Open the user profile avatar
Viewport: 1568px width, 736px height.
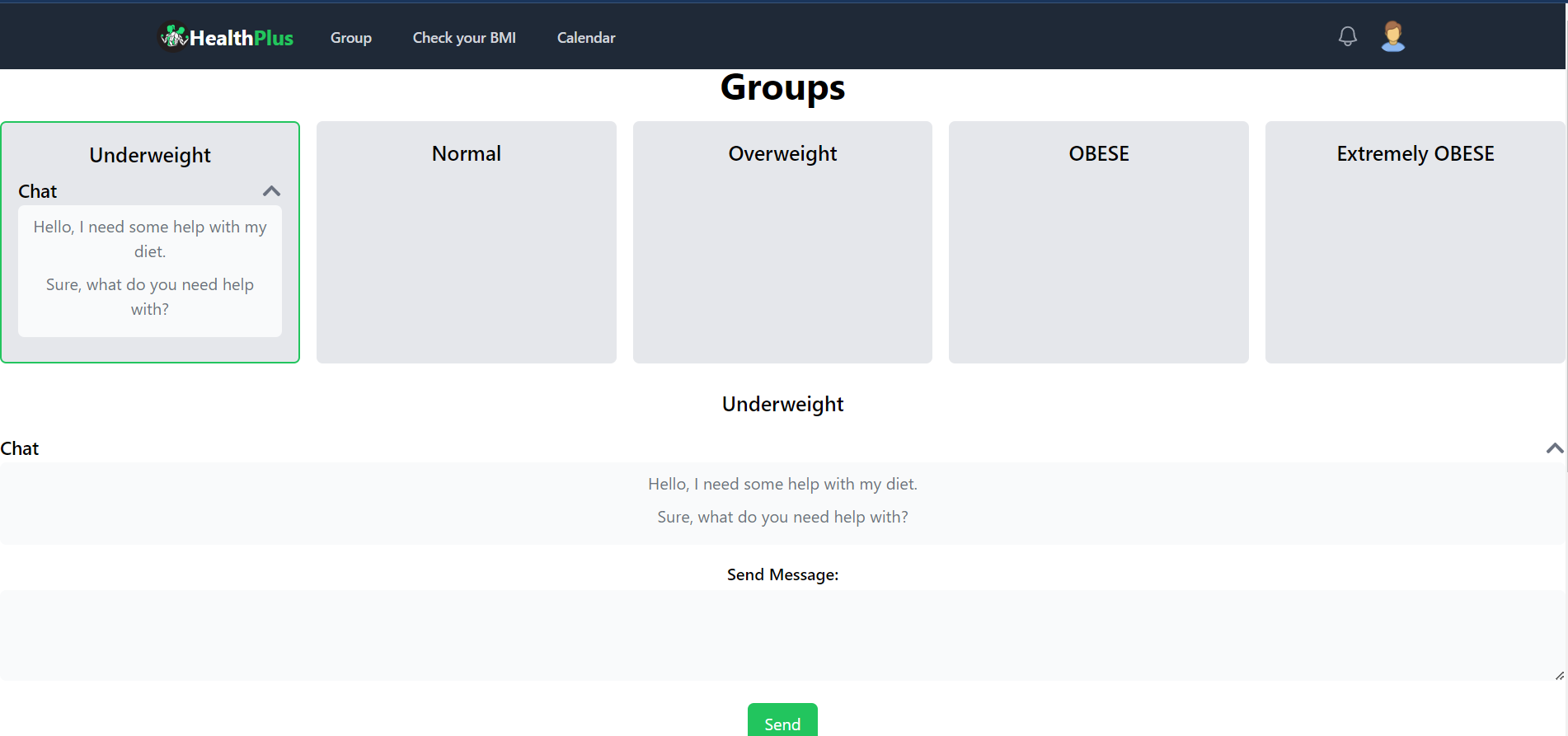coord(1392,36)
